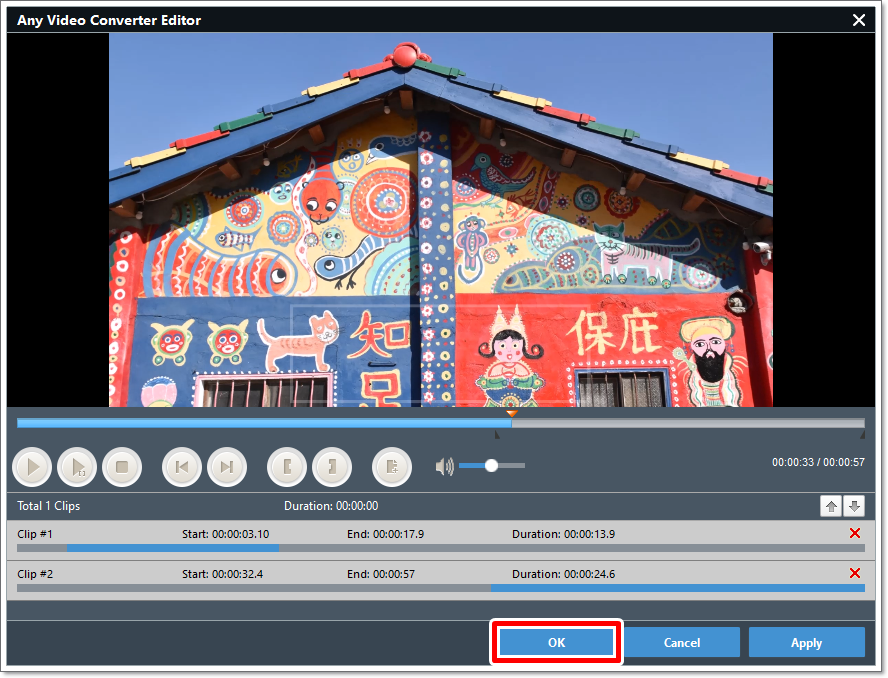This screenshot has width=888, height=678.
Task: Click the Duration: 00:00:00 summary text
Action: tap(331, 506)
